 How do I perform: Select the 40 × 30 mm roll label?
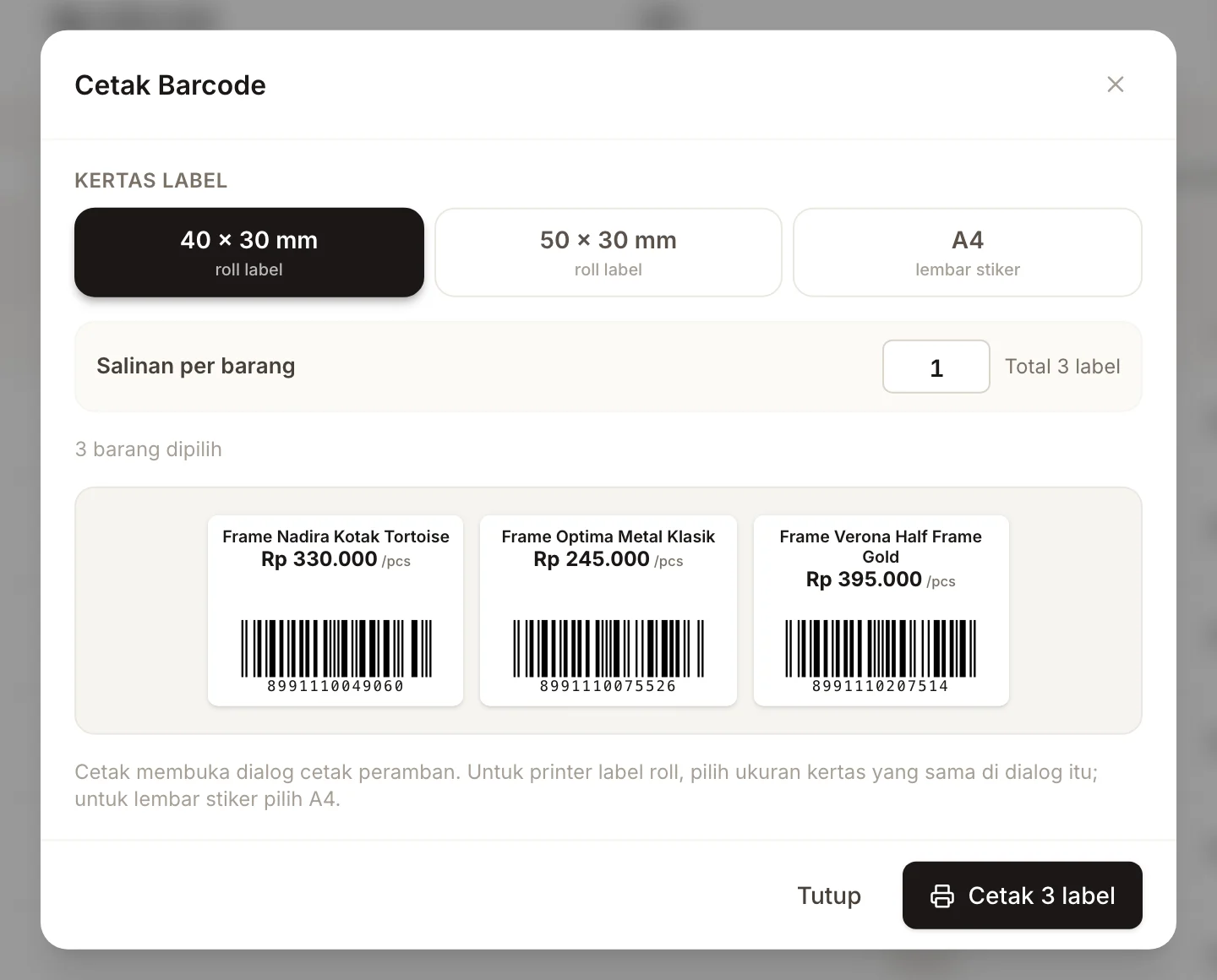(x=249, y=253)
